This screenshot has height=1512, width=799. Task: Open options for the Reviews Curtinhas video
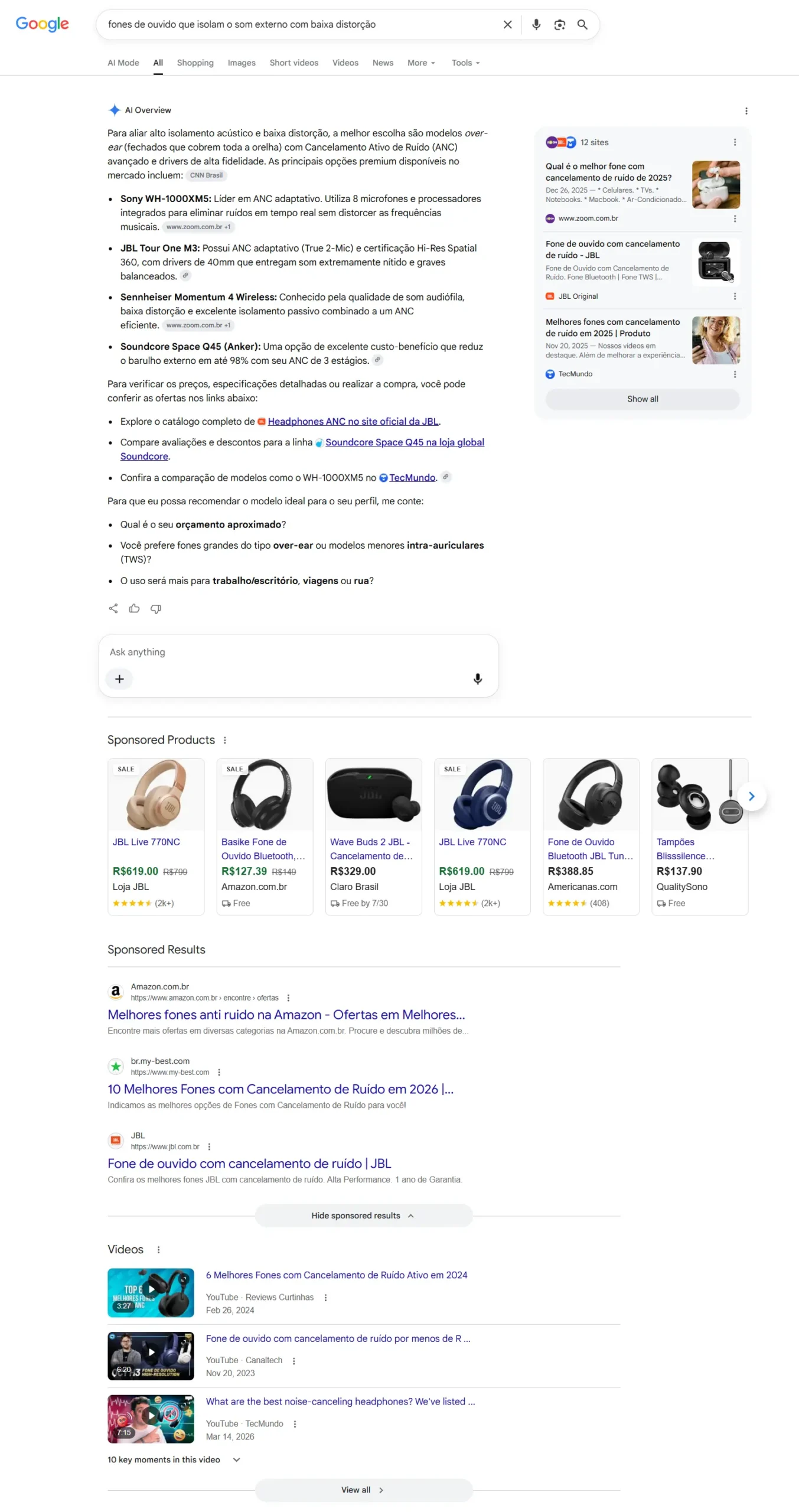(325, 1298)
